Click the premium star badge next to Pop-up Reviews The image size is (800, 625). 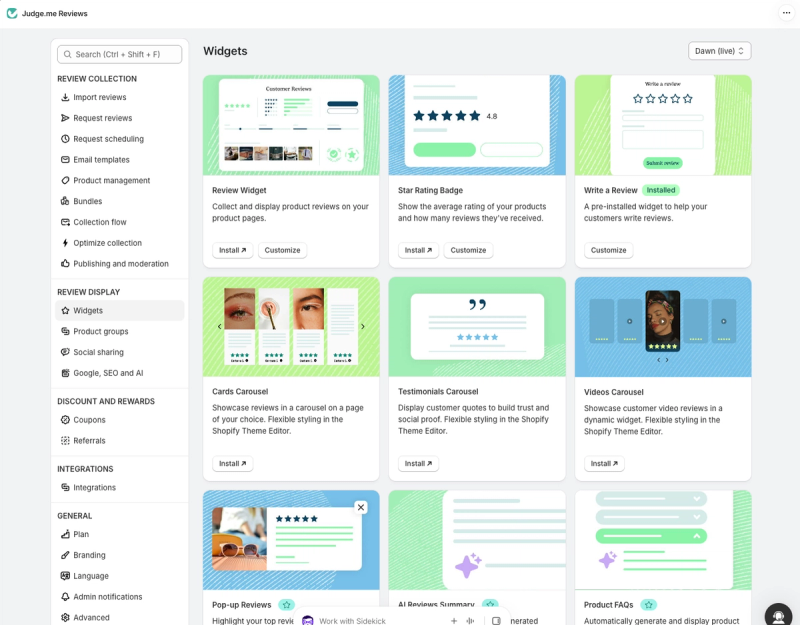(286, 605)
